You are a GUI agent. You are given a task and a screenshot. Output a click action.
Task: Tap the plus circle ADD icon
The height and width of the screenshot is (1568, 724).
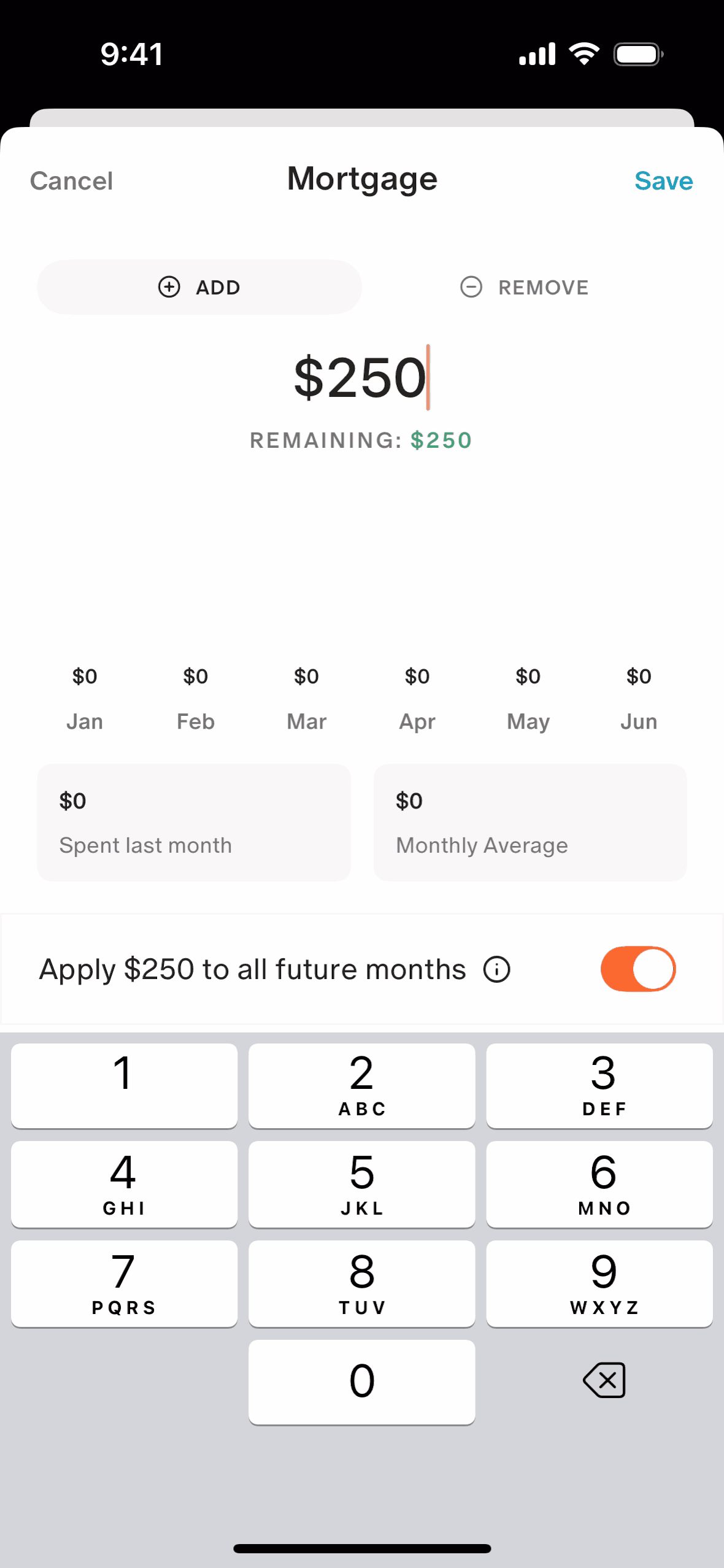click(169, 287)
